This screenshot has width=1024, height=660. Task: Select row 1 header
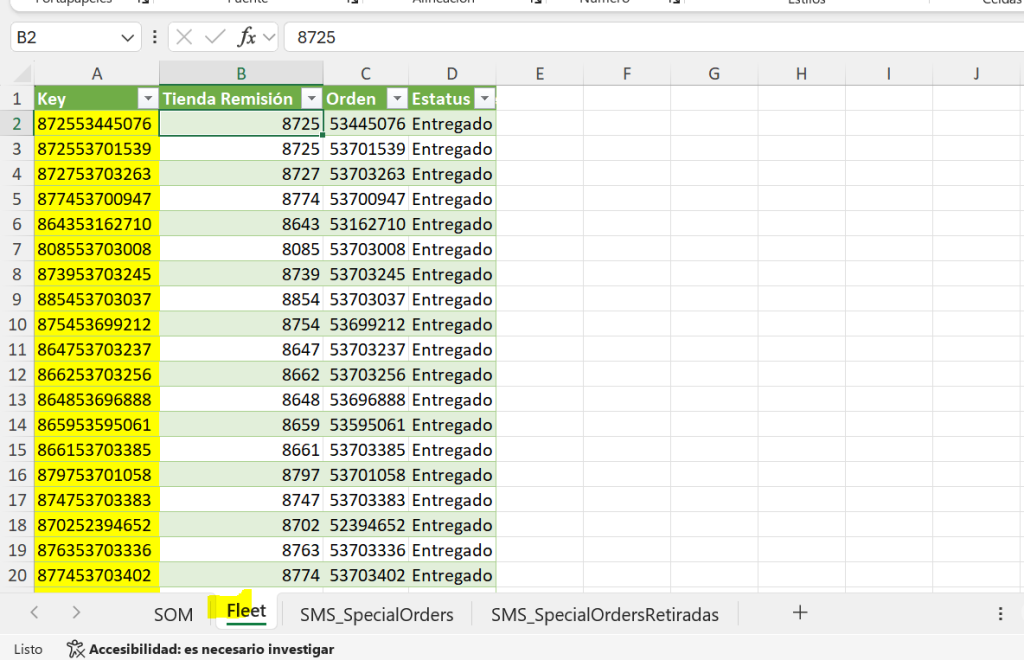(17, 99)
